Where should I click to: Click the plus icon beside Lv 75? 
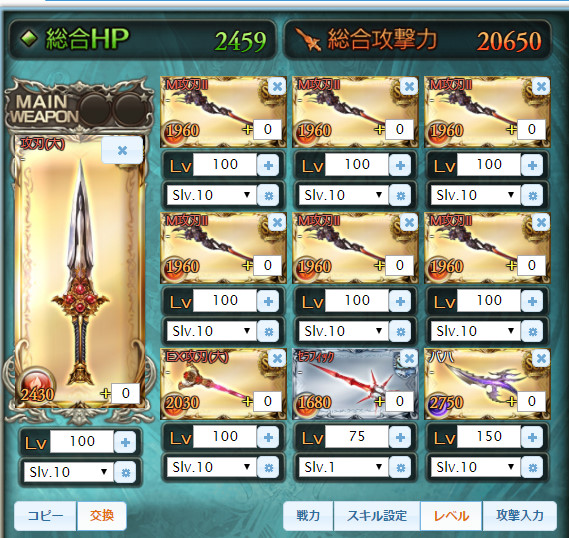tap(400, 437)
